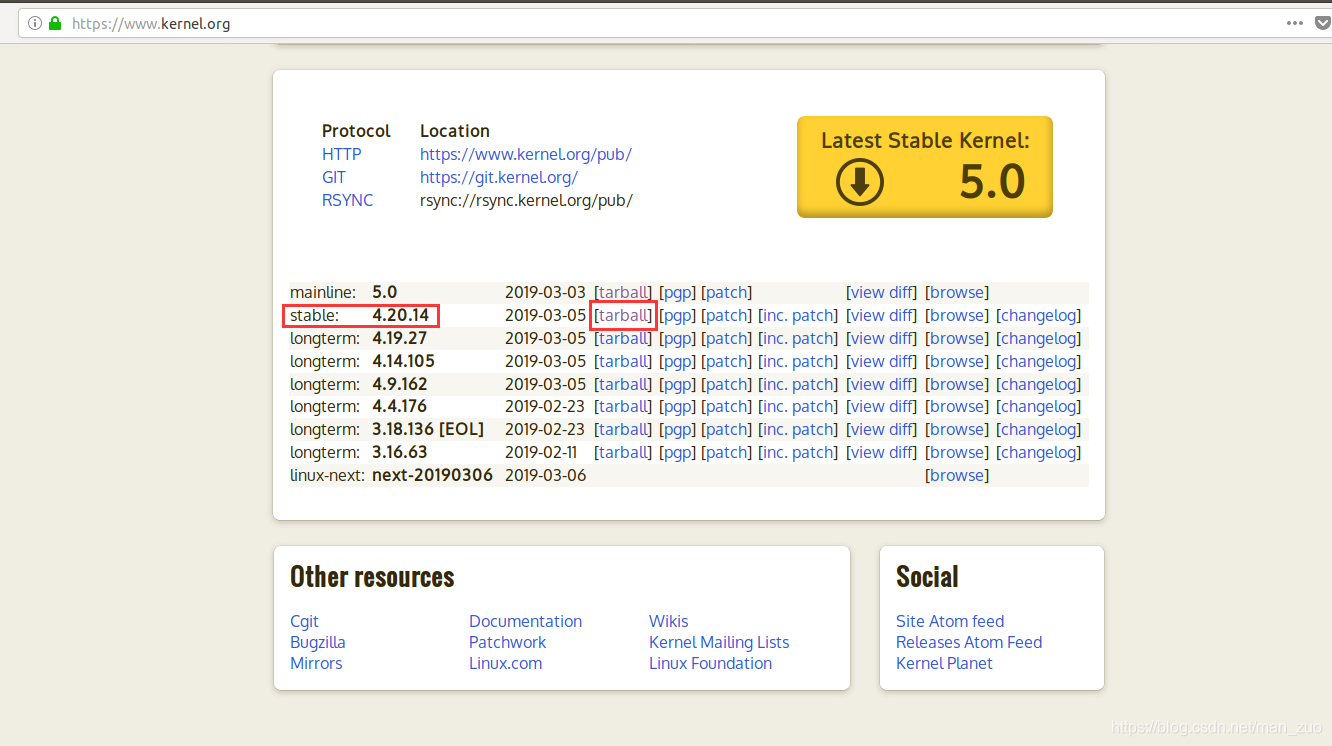Screen dimensions: 1332x746
Task: Open patch link for stable 4.20.14
Action: click(x=727, y=315)
